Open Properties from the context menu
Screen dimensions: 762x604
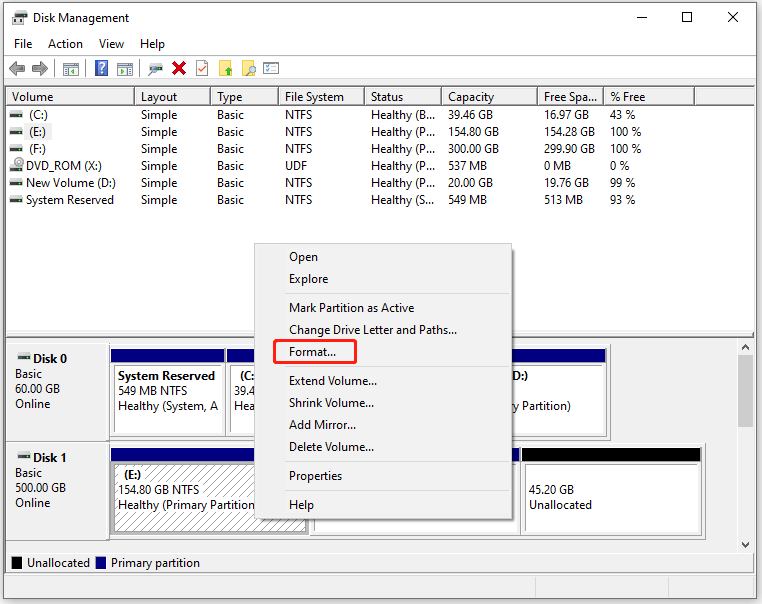tap(383, 476)
